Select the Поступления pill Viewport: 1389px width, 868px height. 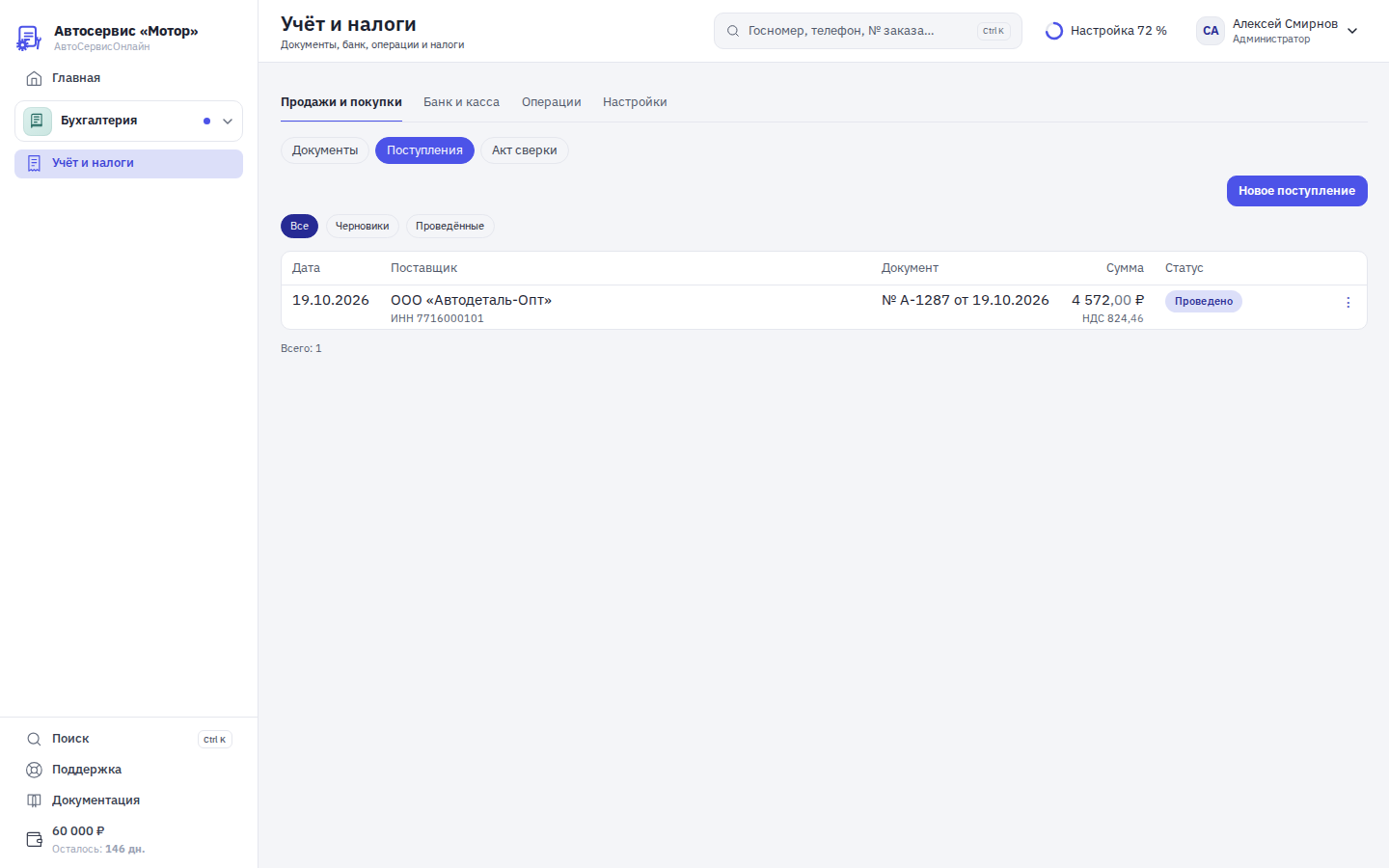coord(424,150)
